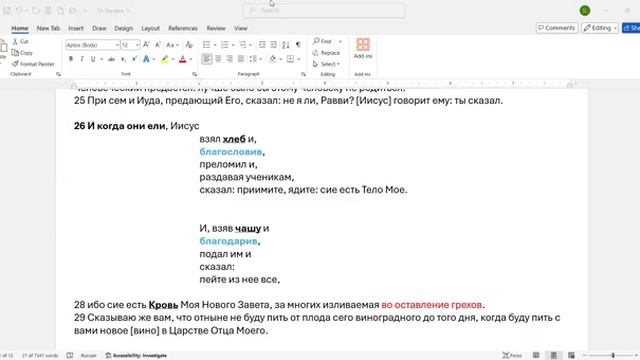
Task: Click the Copy command in Clipboard
Action: (x=22, y=53)
